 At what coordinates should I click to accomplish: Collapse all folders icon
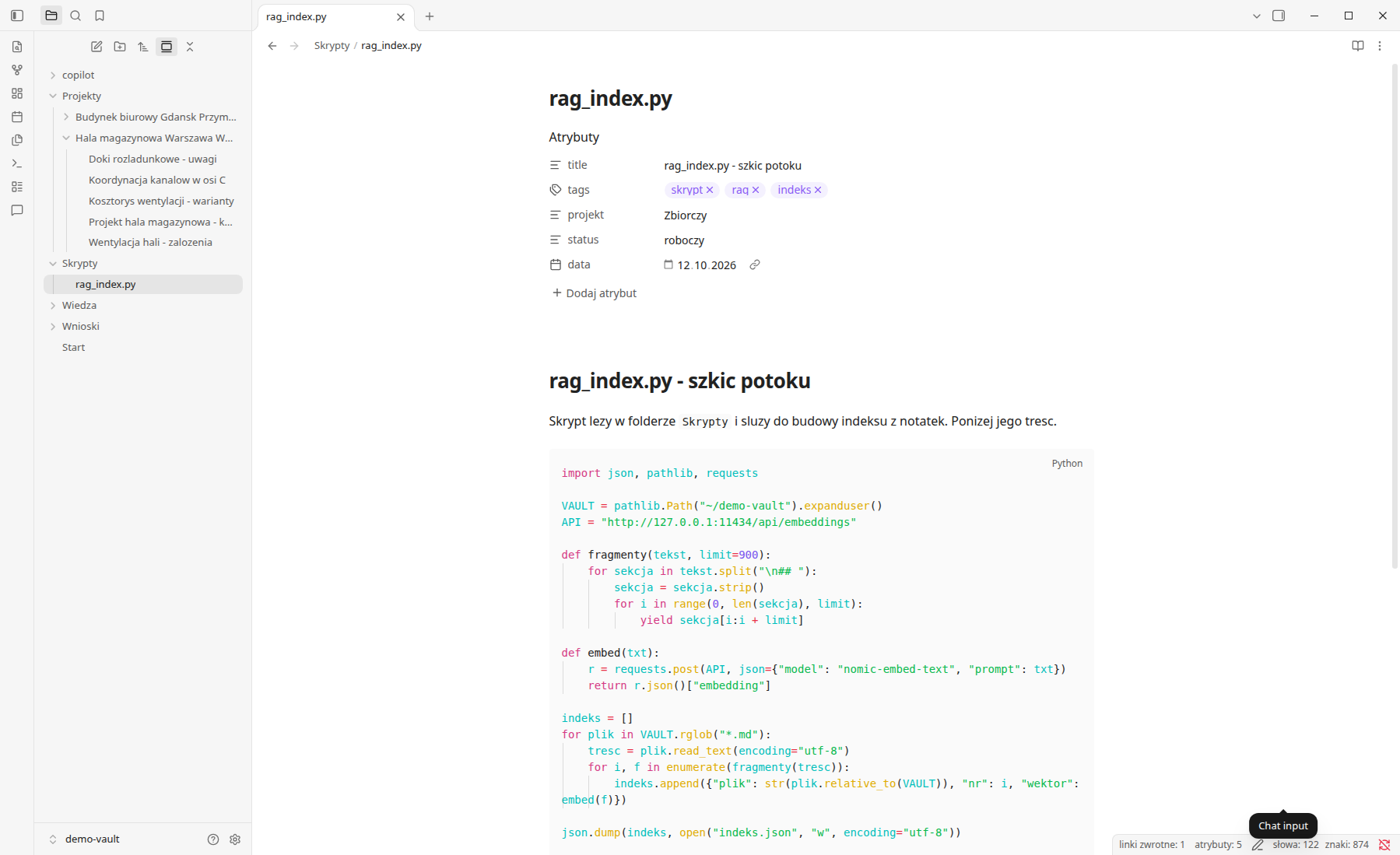pos(190,47)
